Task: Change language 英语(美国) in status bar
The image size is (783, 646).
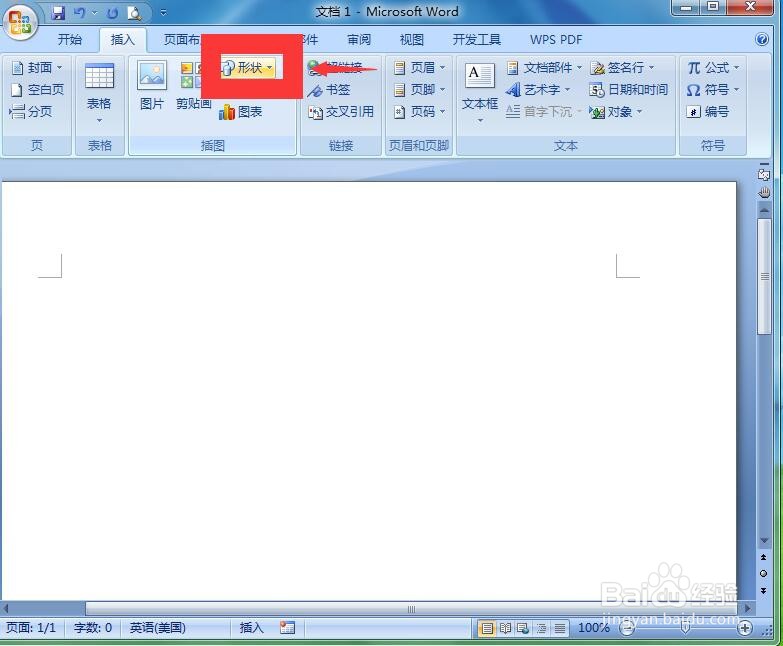Action: (x=158, y=628)
